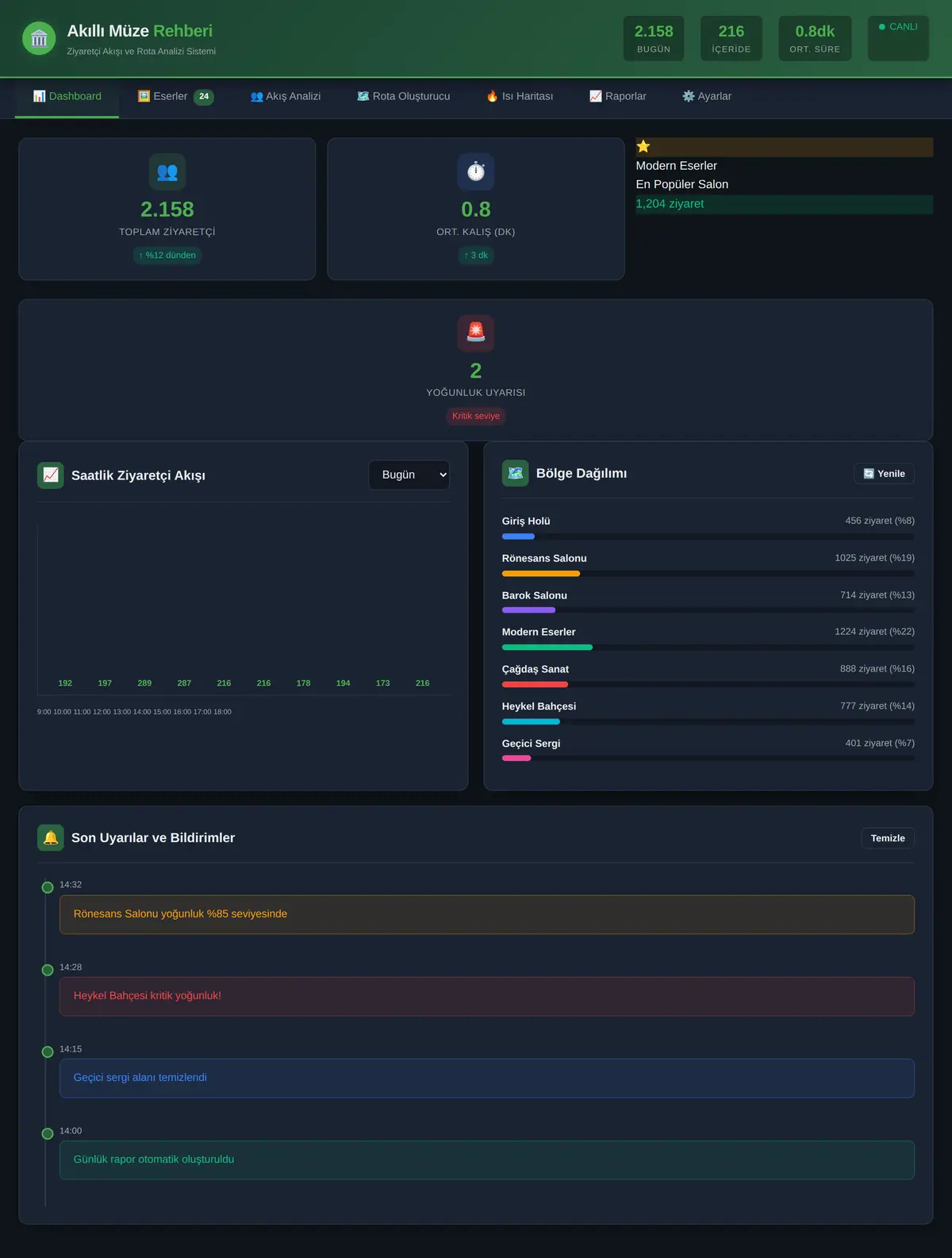Image resolution: width=952 pixels, height=1258 pixels.
Task: Click the Giriş Holü progress bar
Action: click(x=708, y=537)
